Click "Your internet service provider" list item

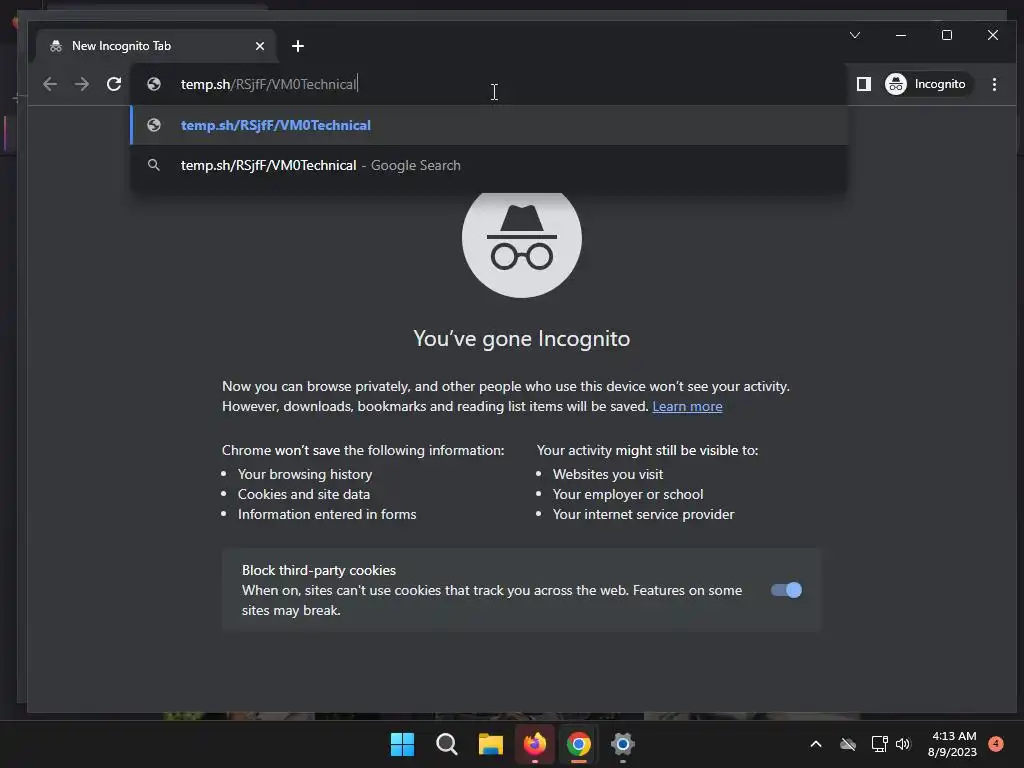pyautogui.click(x=643, y=515)
